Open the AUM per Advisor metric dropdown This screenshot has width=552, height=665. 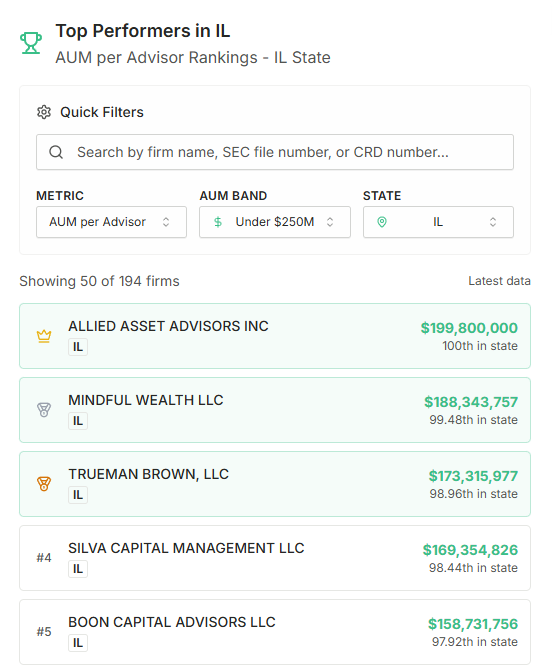point(112,222)
